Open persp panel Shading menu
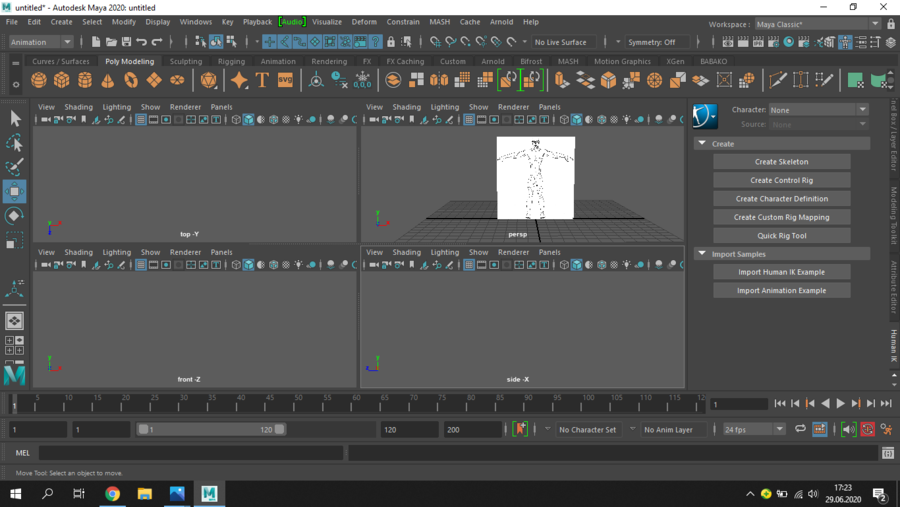Viewport: 900px width, 507px height. click(406, 107)
